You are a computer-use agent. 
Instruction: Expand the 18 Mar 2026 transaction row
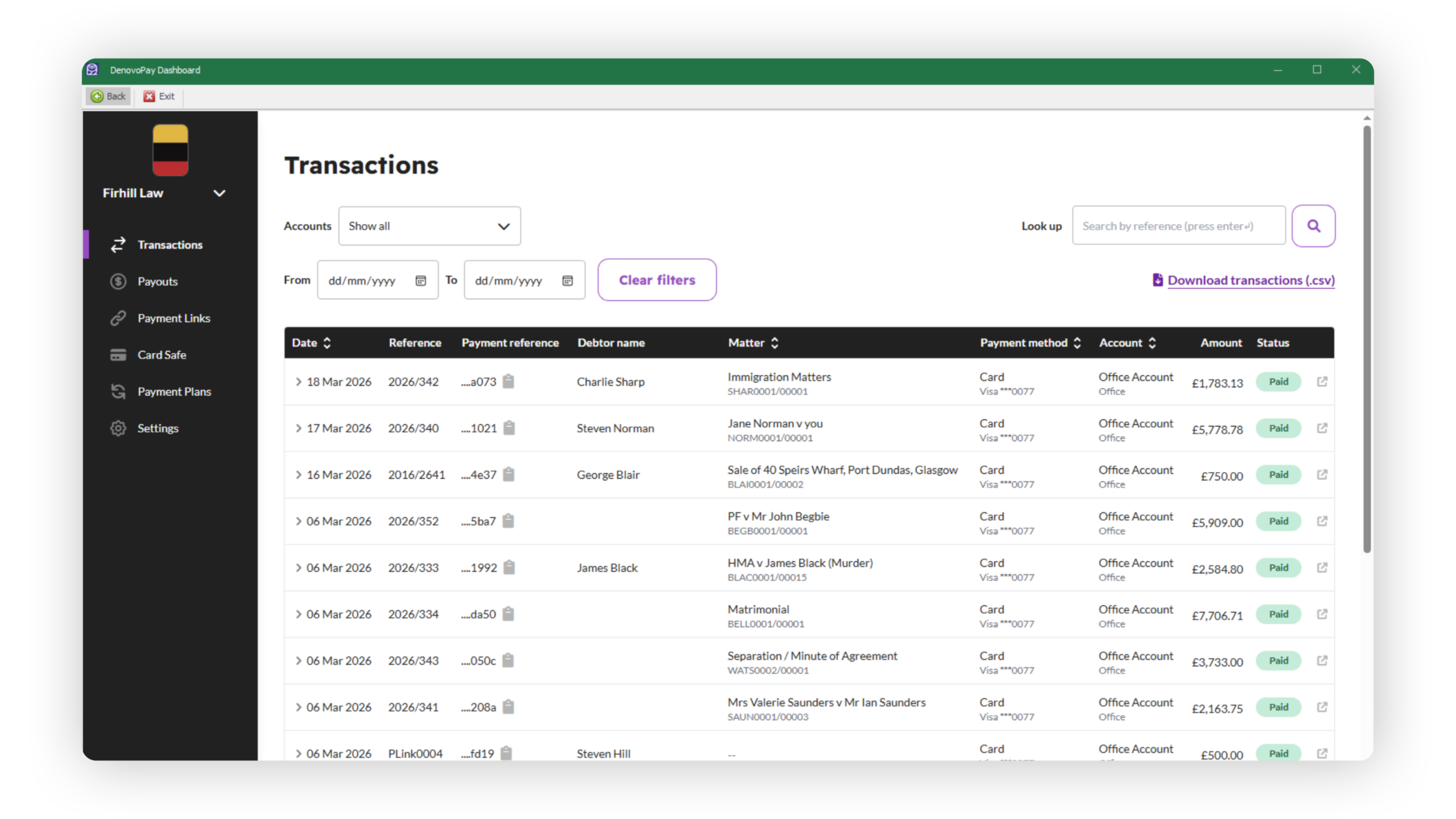click(298, 382)
